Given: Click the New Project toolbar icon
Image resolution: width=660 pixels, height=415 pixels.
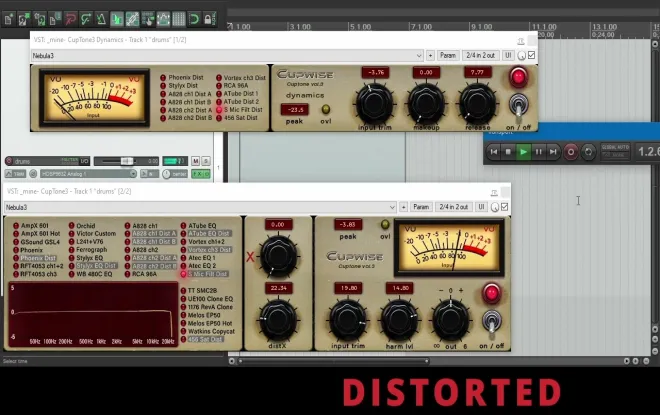Looking at the screenshot, I should 8,19.
